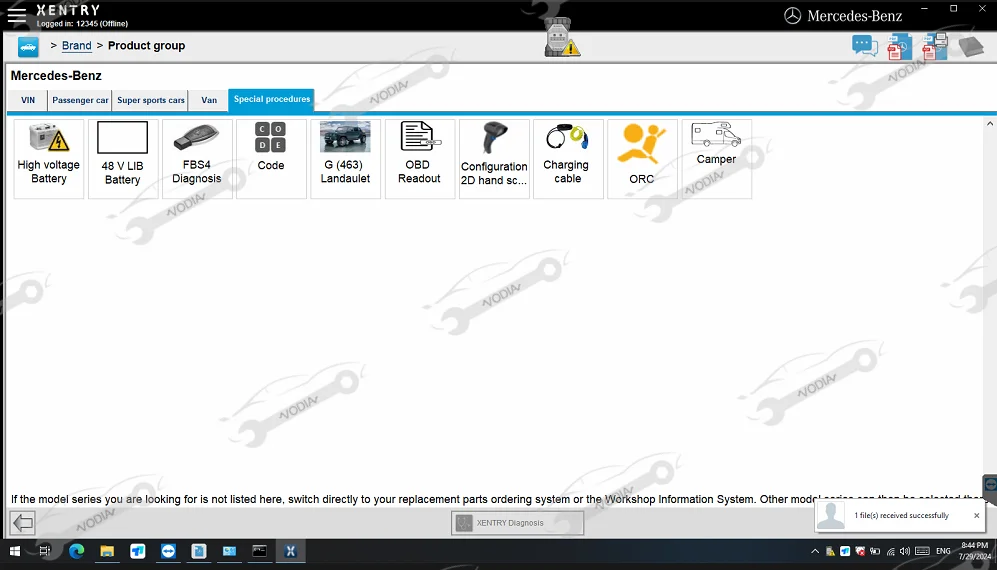Image resolution: width=997 pixels, height=570 pixels.
Task: Select the Special procedures tab
Action: pyautogui.click(x=272, y=100)
